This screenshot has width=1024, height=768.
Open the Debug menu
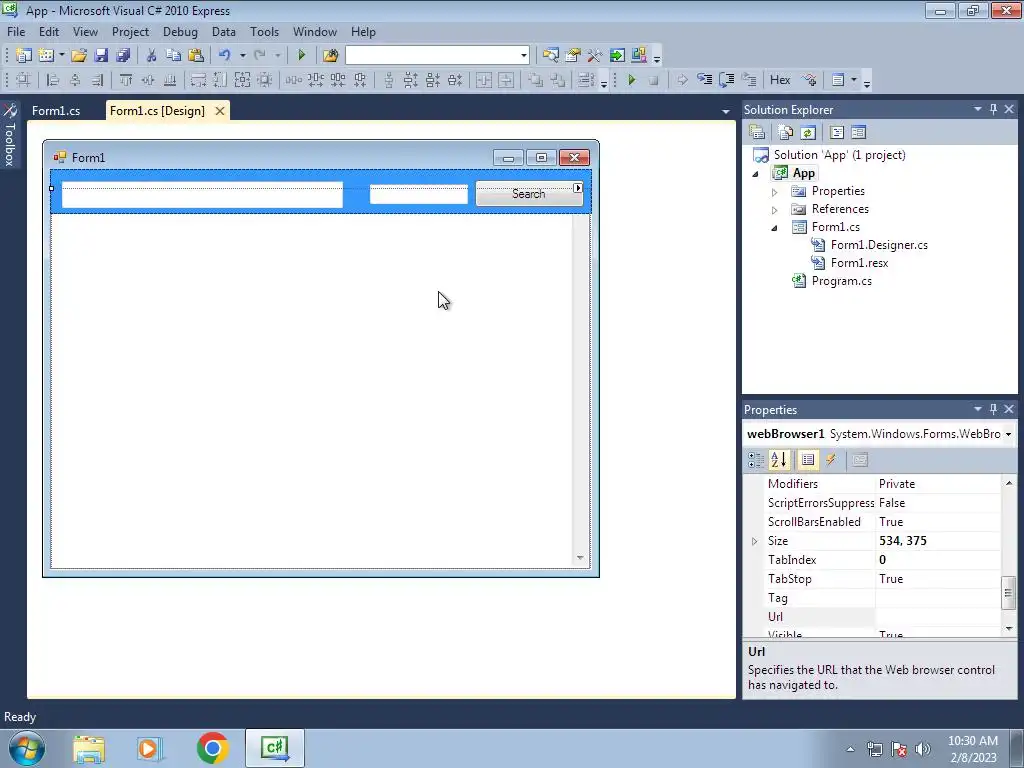(x=180, y=31)
